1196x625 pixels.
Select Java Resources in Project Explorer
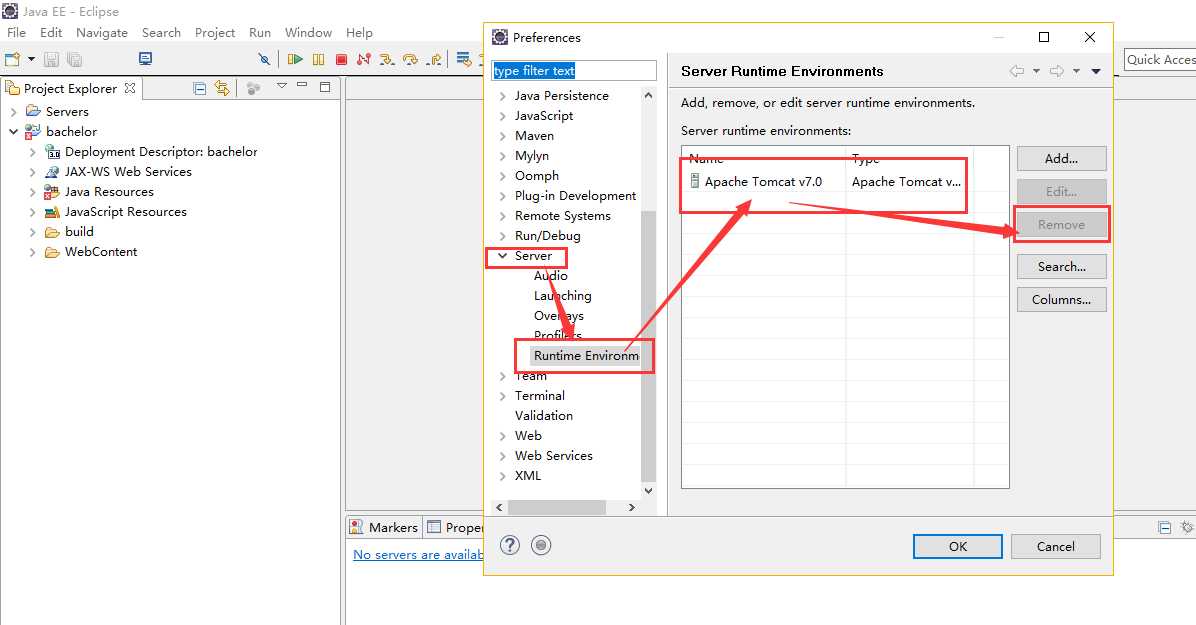[x=109, y=192]
